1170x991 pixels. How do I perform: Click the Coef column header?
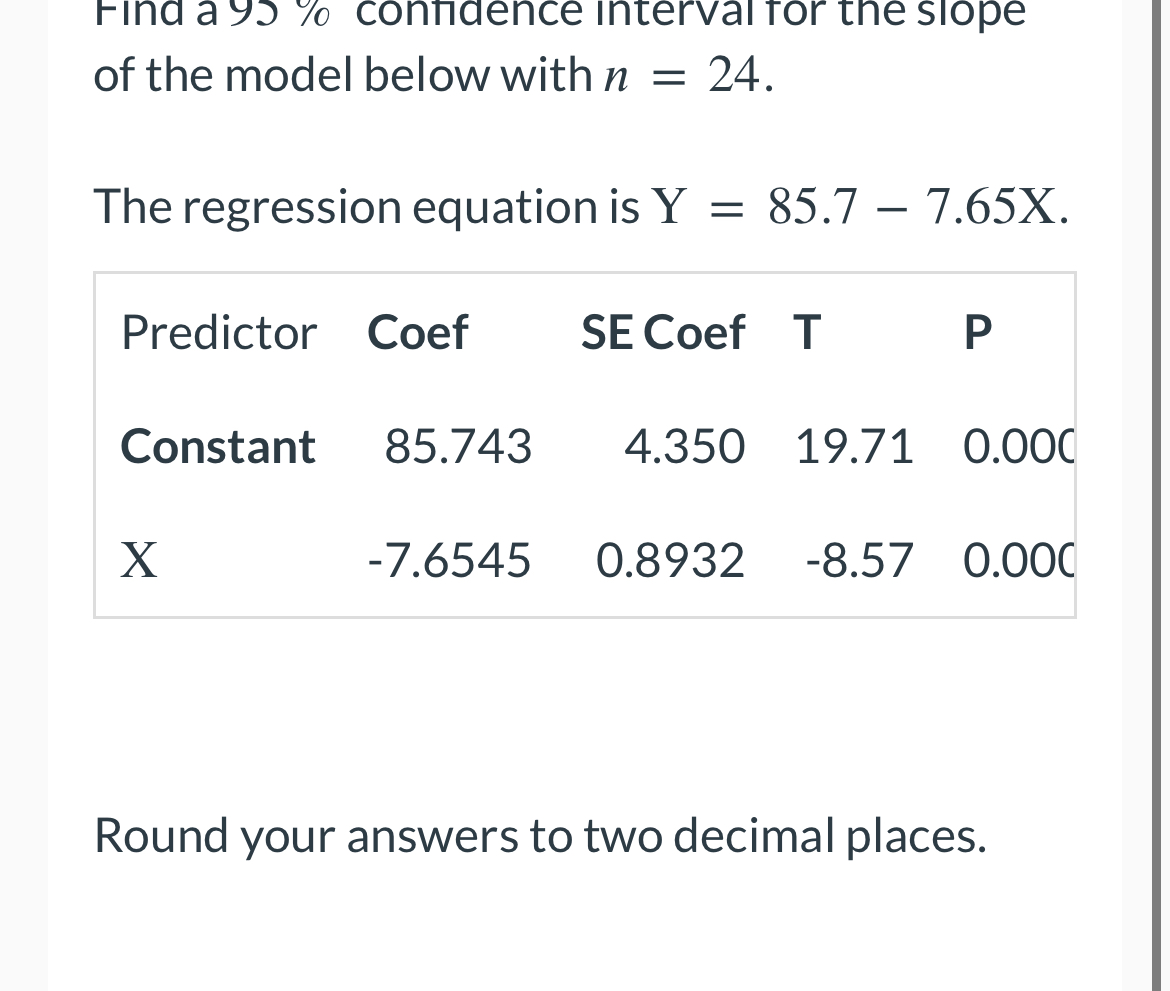417,332
